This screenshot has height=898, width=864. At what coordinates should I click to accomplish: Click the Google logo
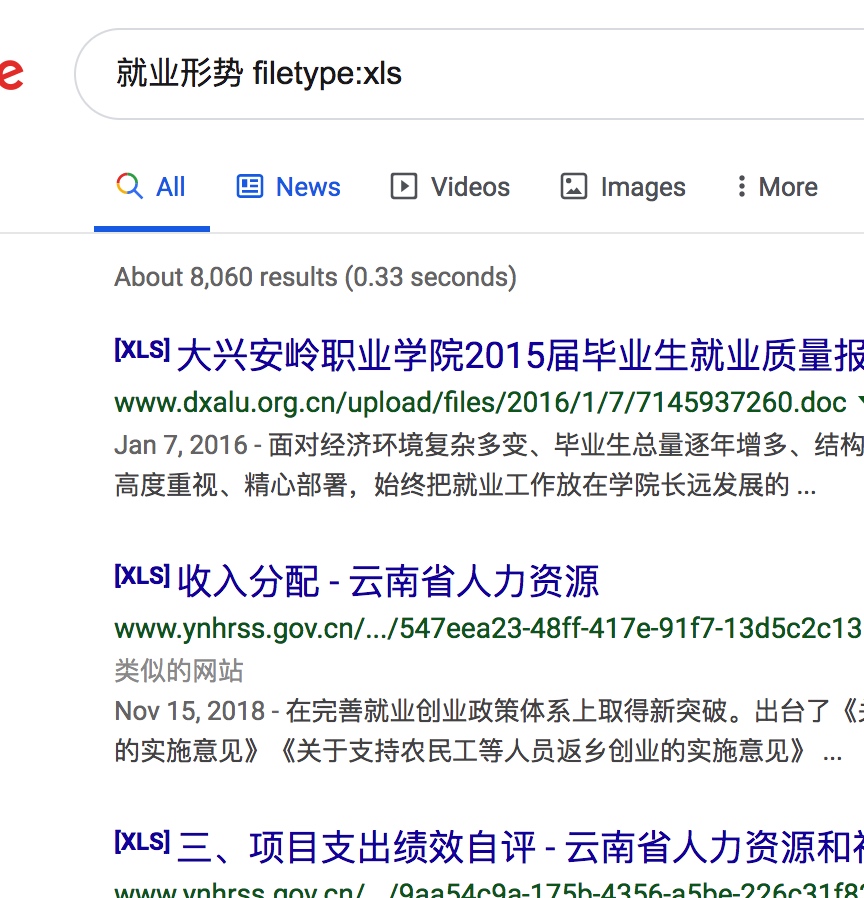(x=10, y=74)
